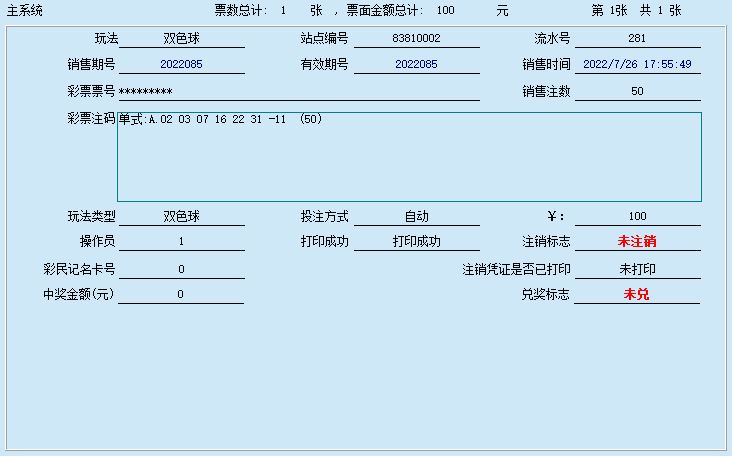
Task: Click the ticket numbers line 单式:A.02 03 07
Action: click(x=220, y=119)
